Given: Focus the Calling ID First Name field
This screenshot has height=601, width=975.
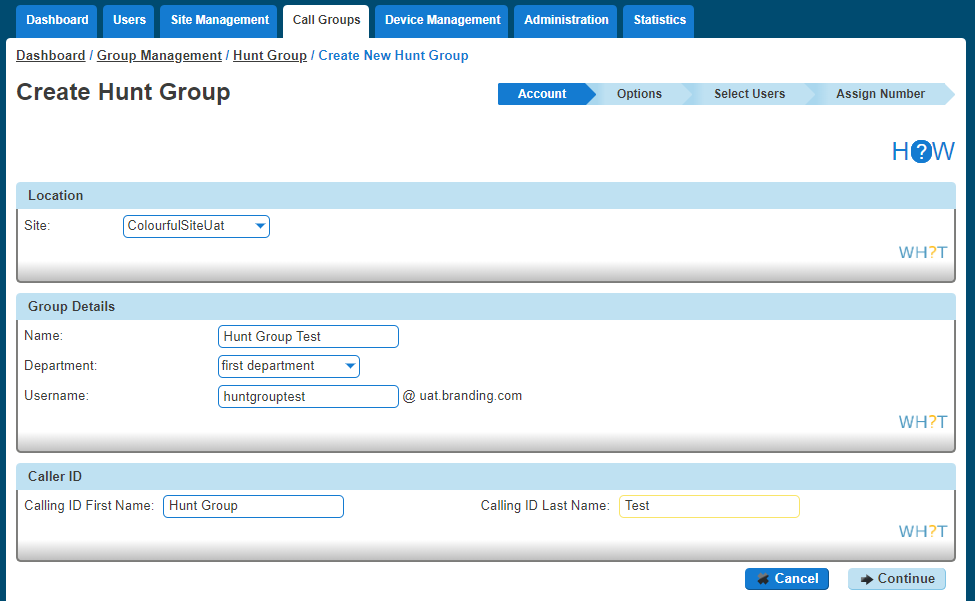Looking at the screenshot, I should coord(253,506).
